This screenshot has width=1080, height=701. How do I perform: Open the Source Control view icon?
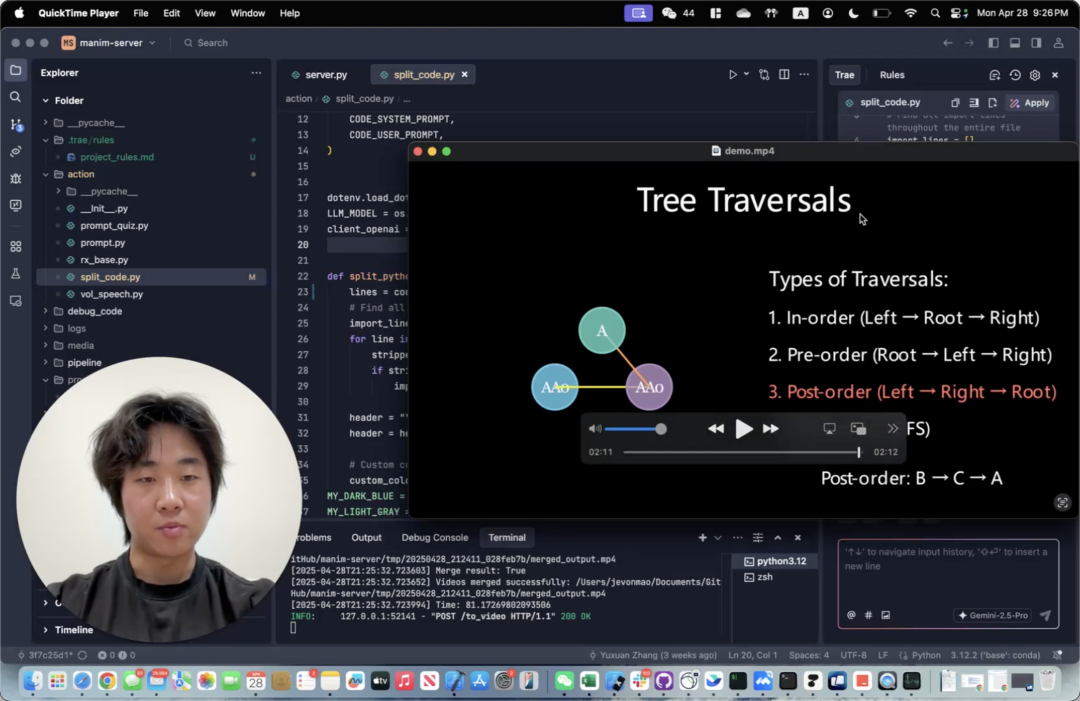(16, 125)
